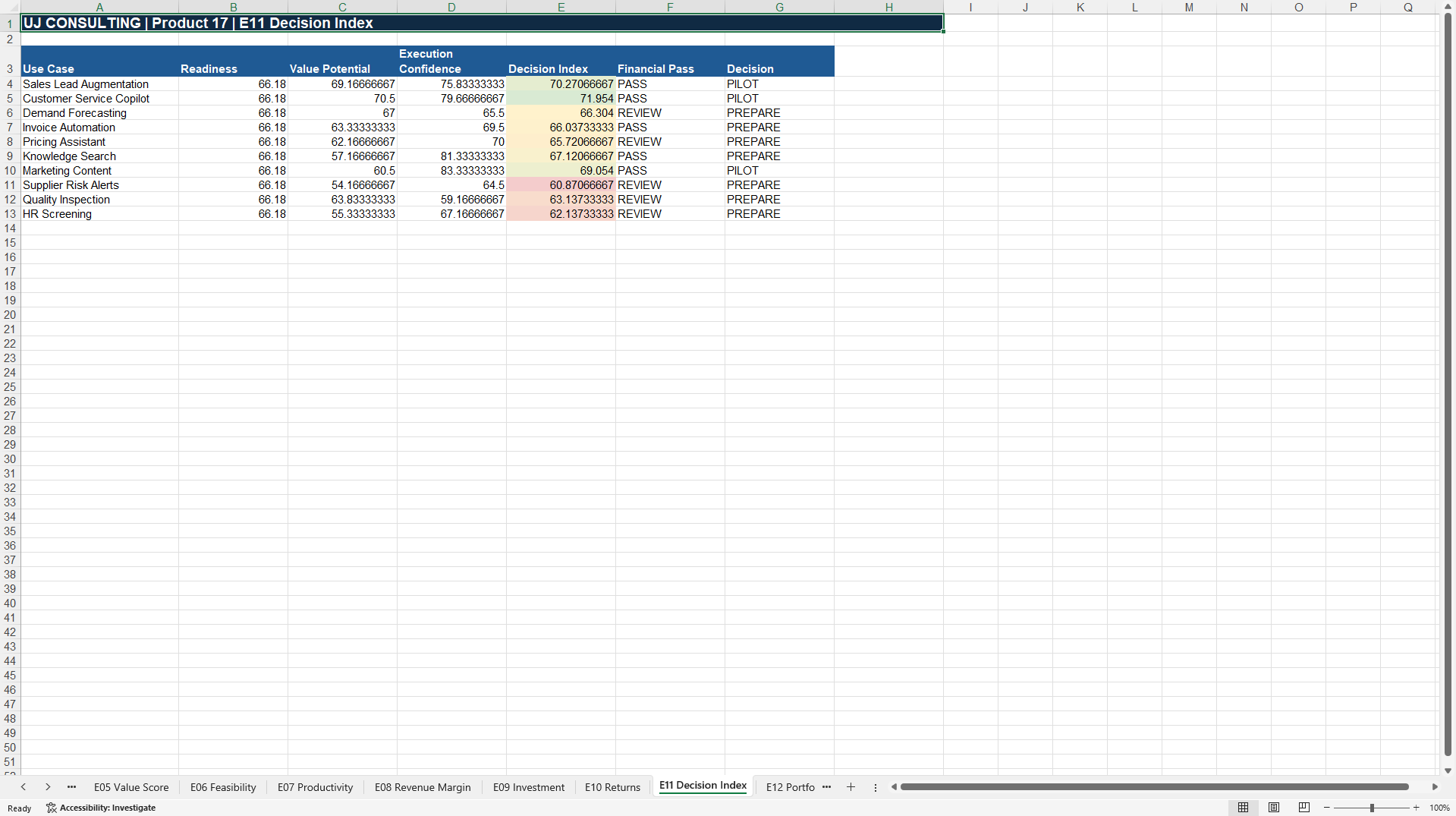Select the Demand Forecasting cell

point(99,113)
